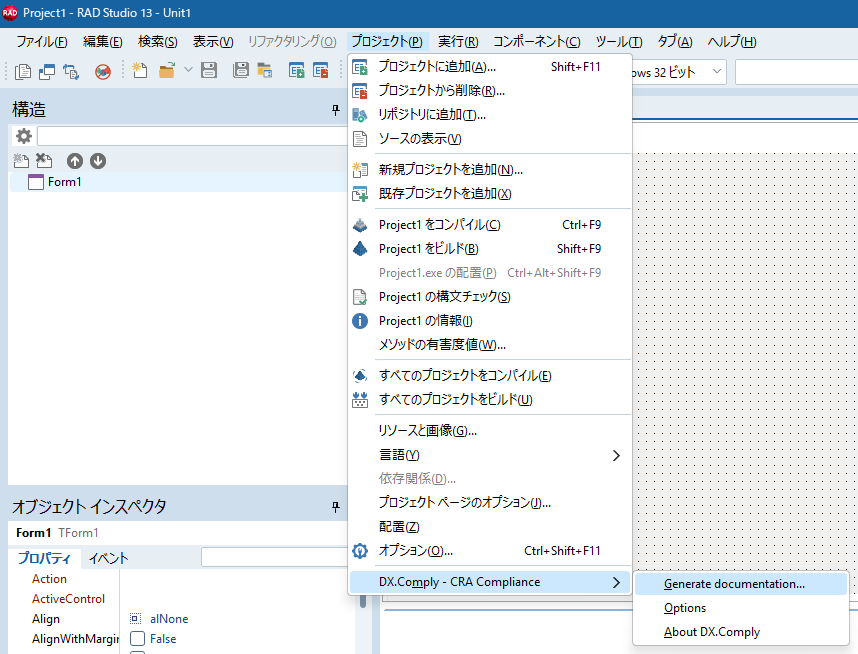This screenshot has height=654, width=858.
Task: Select リソースと画像(G)... menu item
Action: coord(490,431)
